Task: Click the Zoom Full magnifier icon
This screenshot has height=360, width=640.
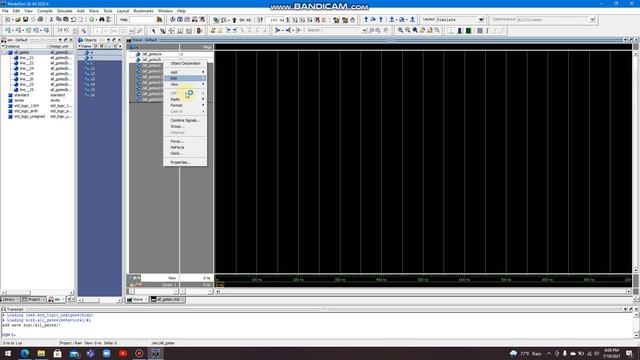Action: click(415, 30)
